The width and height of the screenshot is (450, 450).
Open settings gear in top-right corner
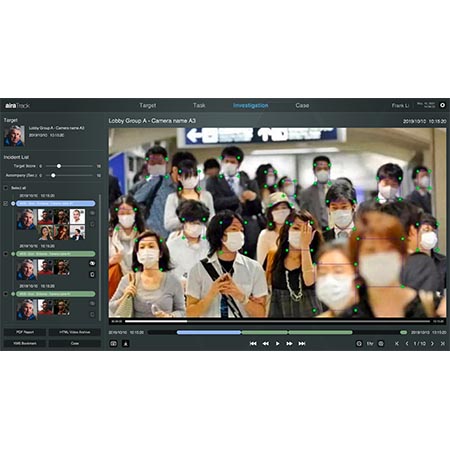tap(442, 105)
